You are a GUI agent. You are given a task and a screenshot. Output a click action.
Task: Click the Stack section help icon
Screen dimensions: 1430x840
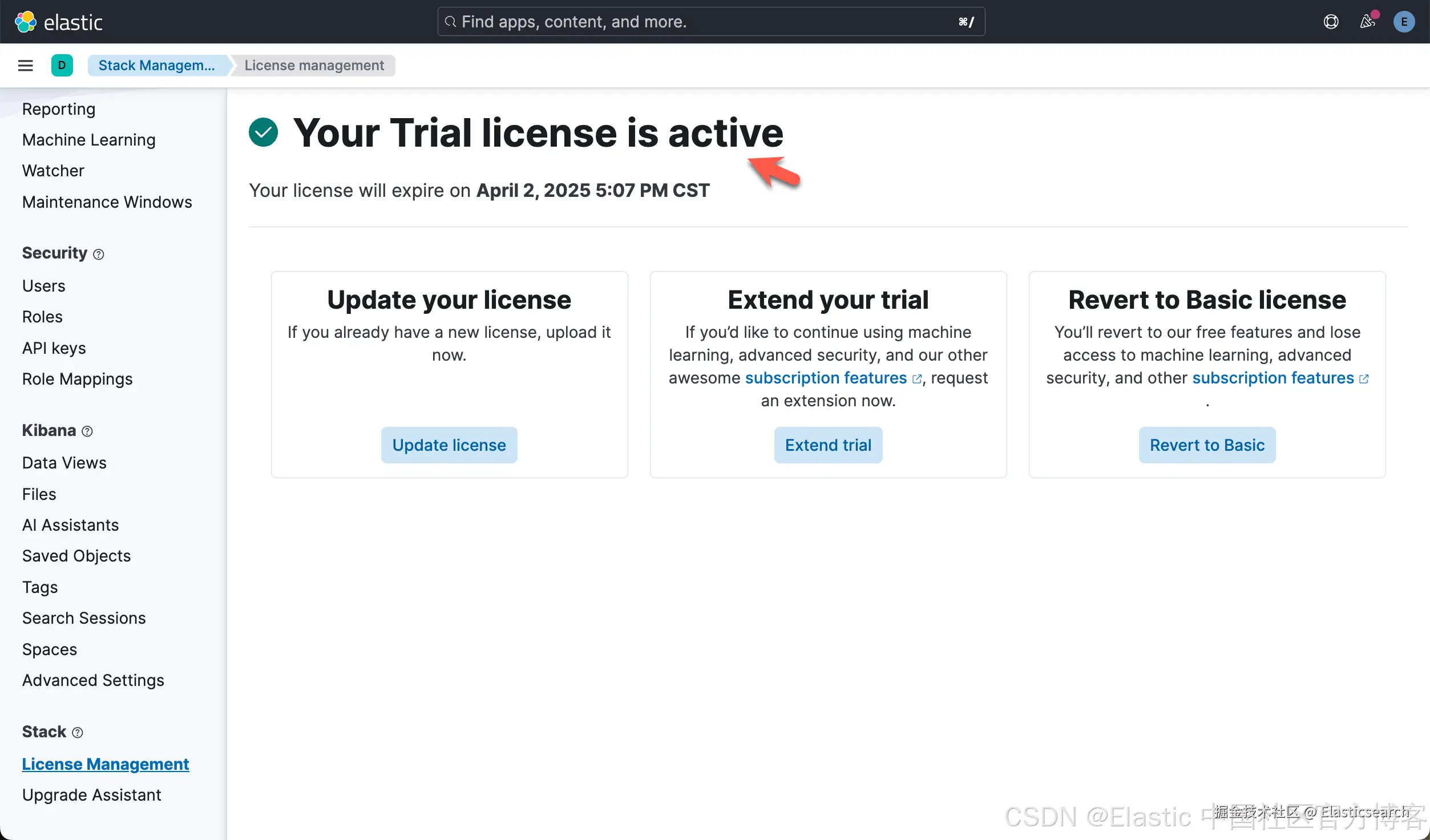78,733
